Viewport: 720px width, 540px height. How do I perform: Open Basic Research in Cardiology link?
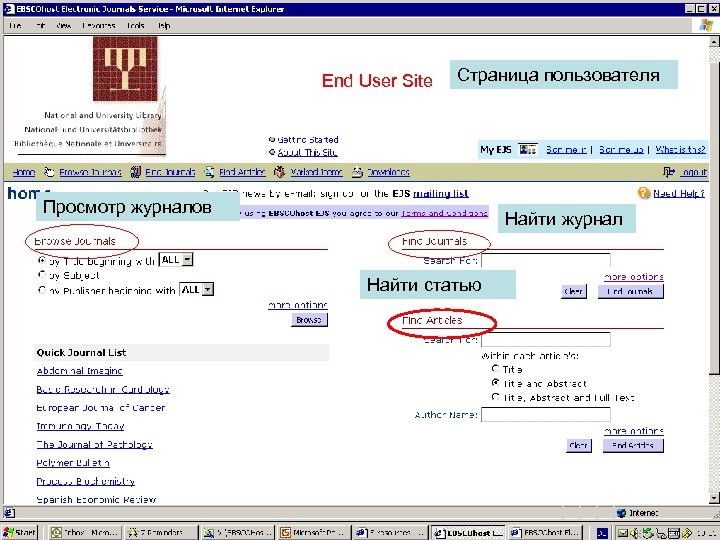pyautogui.click(x=103, y=389)
